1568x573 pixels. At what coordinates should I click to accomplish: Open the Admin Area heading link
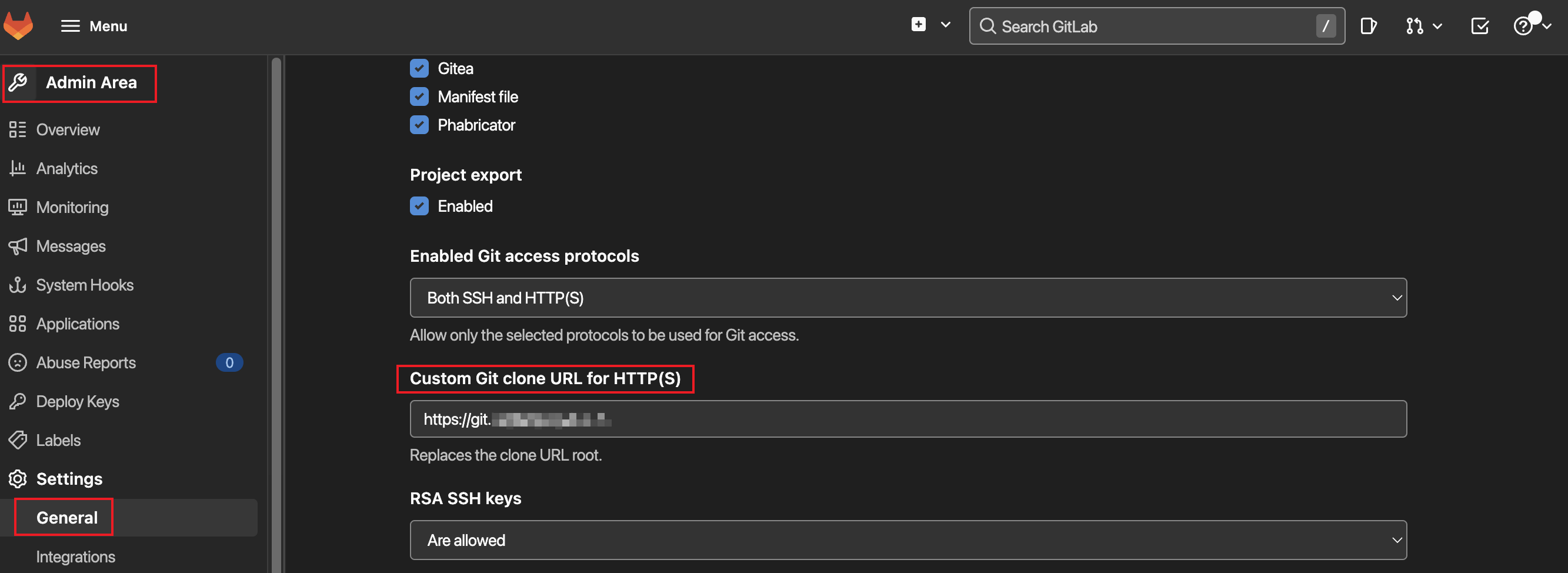click(x=91, y=82)
